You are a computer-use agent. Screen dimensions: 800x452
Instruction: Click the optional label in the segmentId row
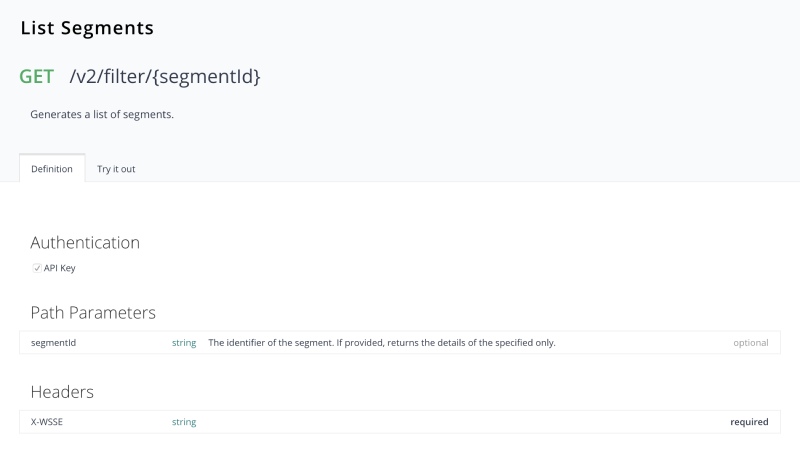point(750,343)
